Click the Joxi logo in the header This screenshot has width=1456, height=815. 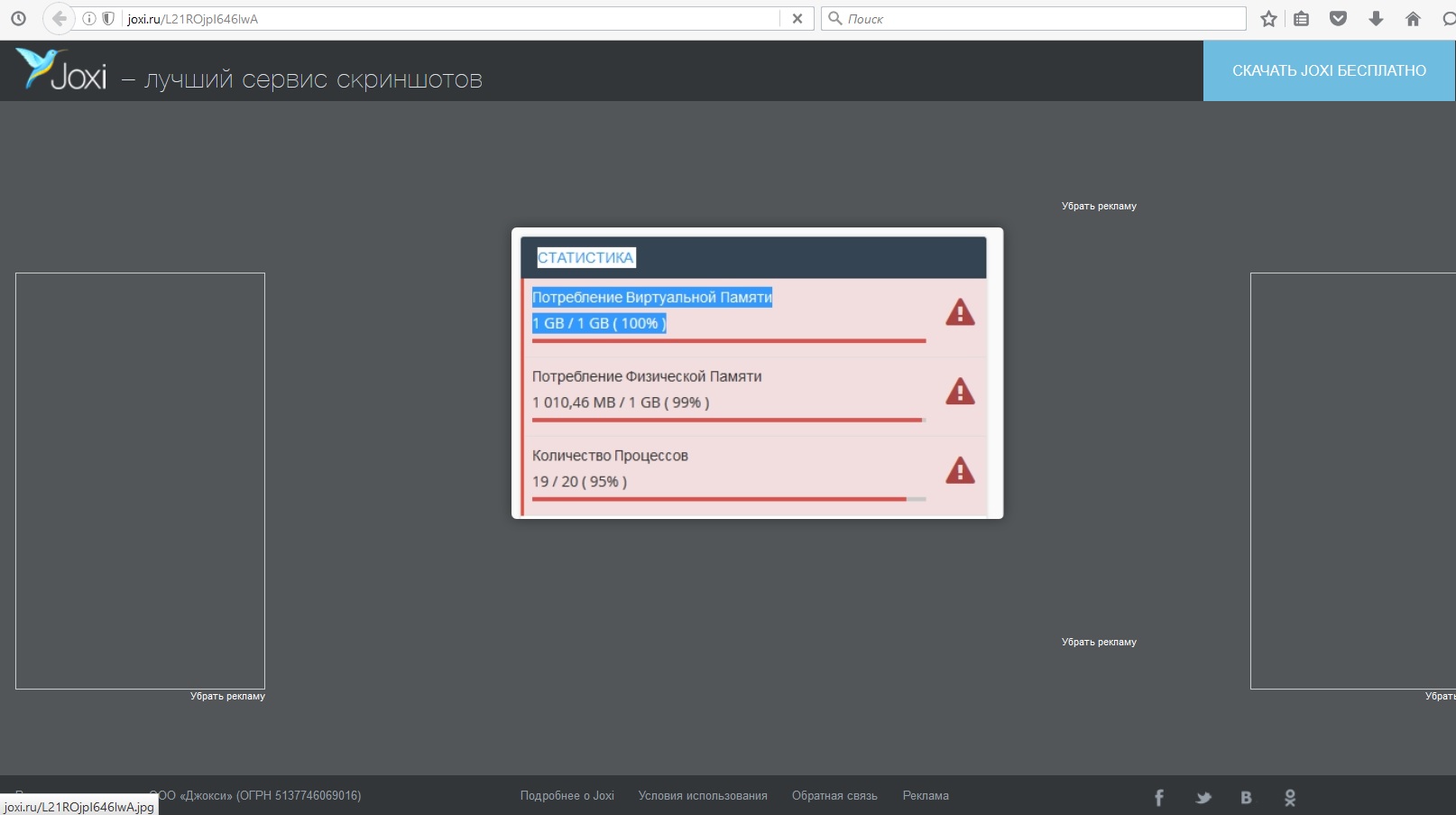pyautogui.click(x=61, y=70)
